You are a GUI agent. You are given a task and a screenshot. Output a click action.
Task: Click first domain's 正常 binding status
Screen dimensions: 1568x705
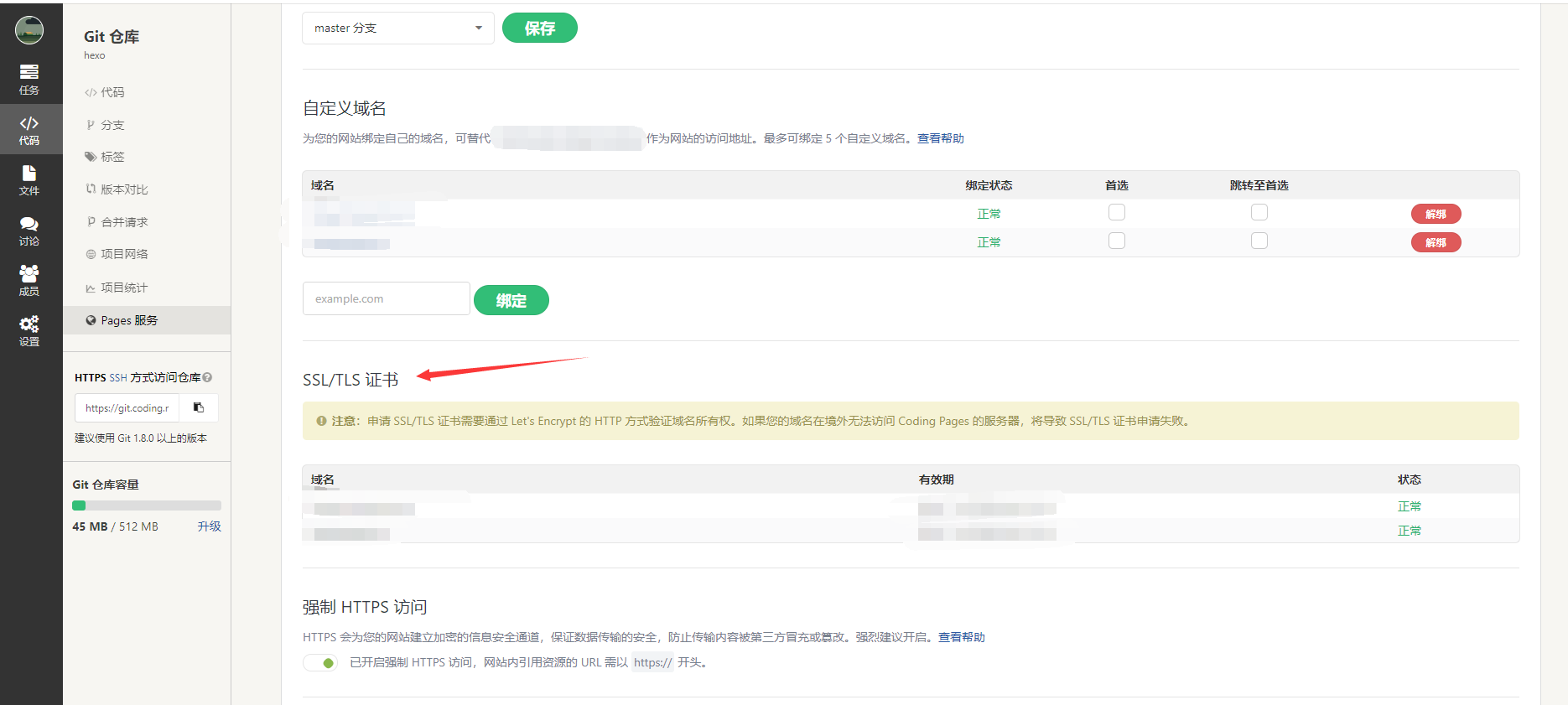coord(989,214)
